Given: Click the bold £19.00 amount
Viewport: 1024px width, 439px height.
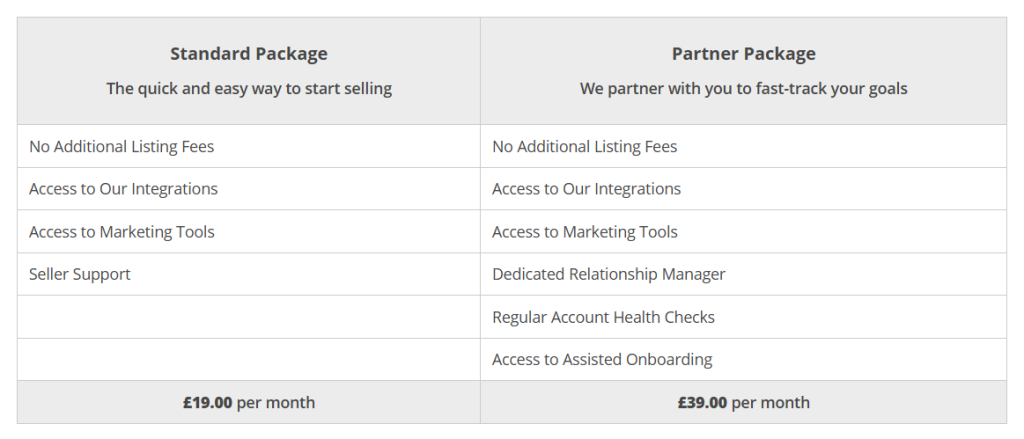Looking at the screenshot, I should pos(208,402).
